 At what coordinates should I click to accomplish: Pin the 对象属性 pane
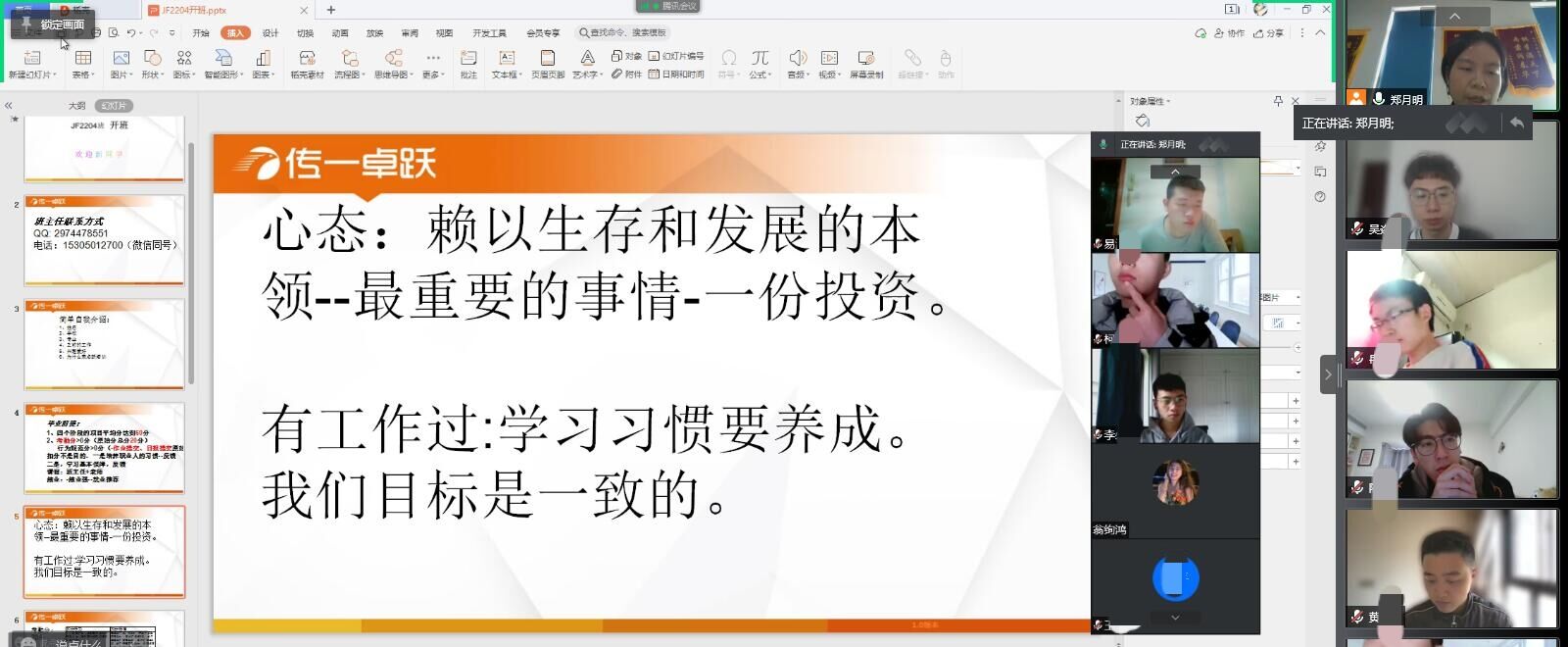(x=1278, y=101)
